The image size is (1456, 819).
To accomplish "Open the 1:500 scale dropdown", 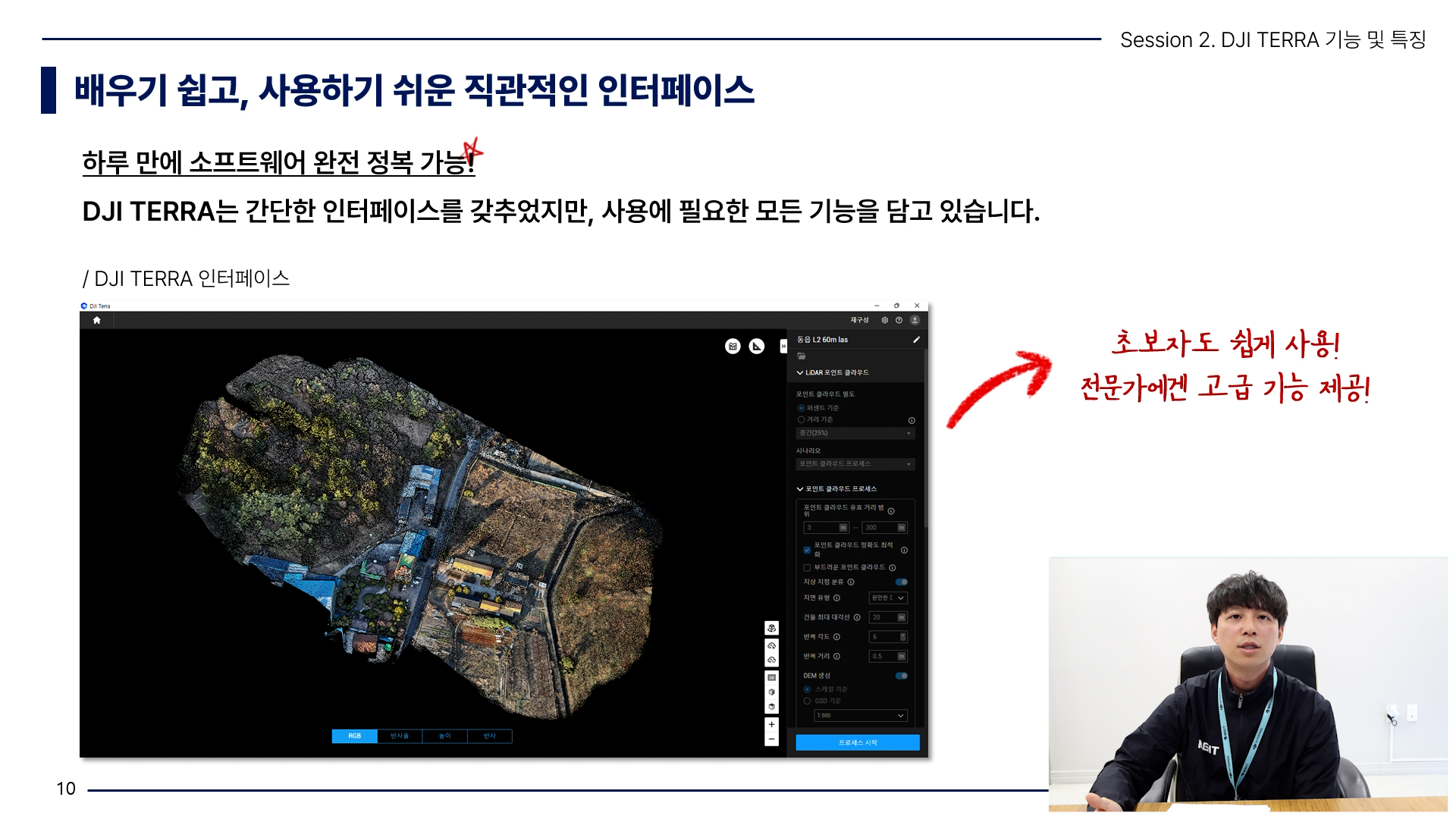I will click(x=861, y=716).
